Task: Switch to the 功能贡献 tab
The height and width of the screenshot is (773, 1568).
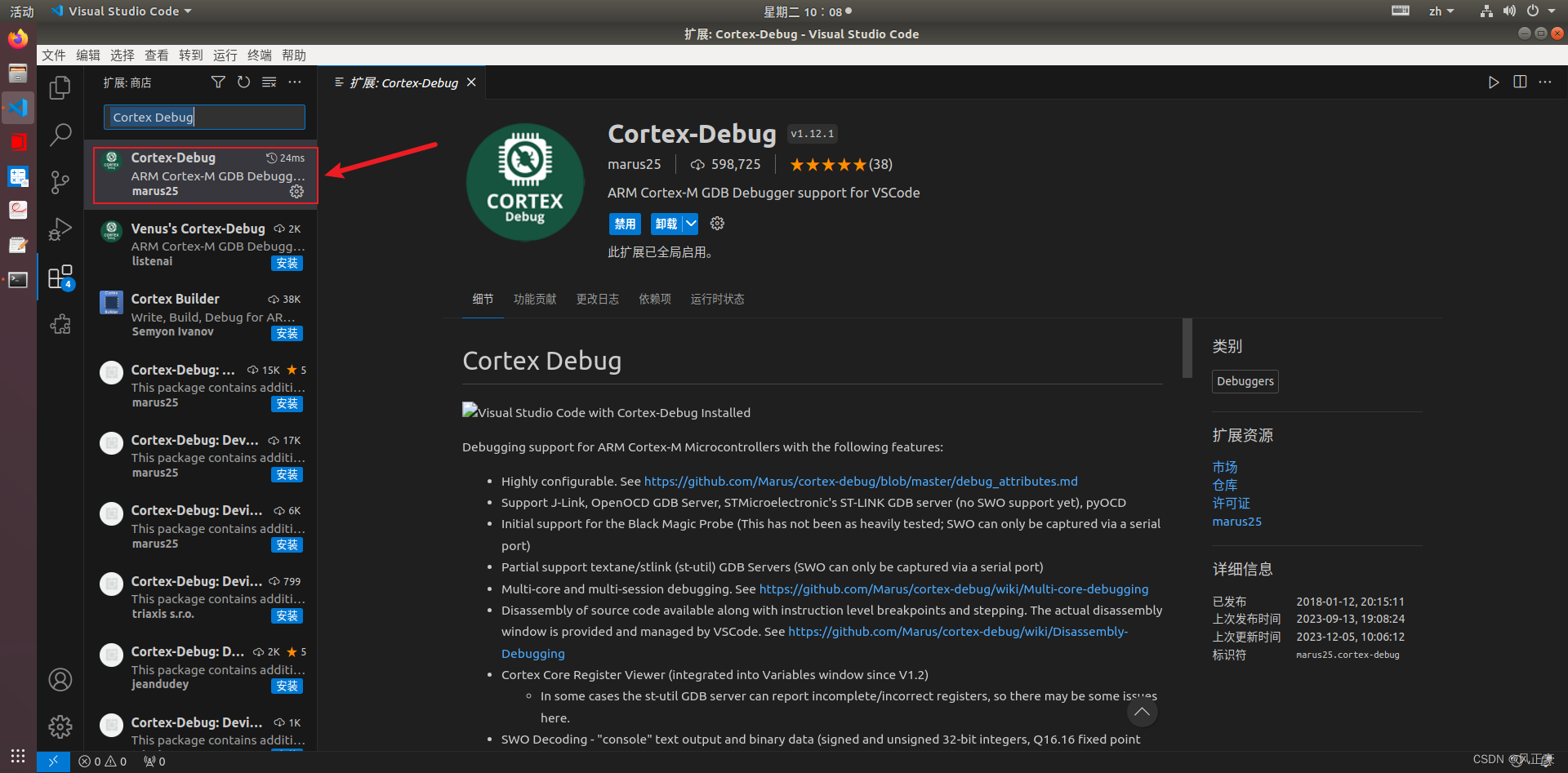Action: coord(535,299)
